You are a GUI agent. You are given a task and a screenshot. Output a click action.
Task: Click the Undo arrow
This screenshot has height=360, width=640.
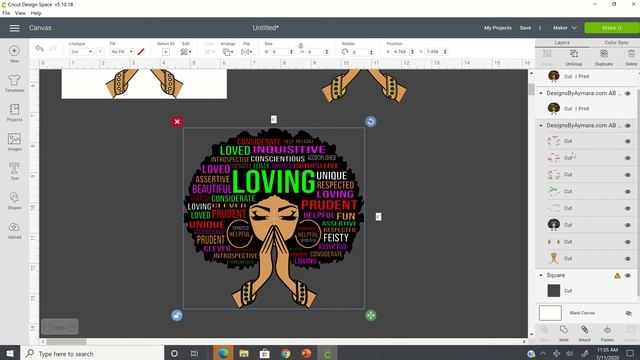(39, 49)
